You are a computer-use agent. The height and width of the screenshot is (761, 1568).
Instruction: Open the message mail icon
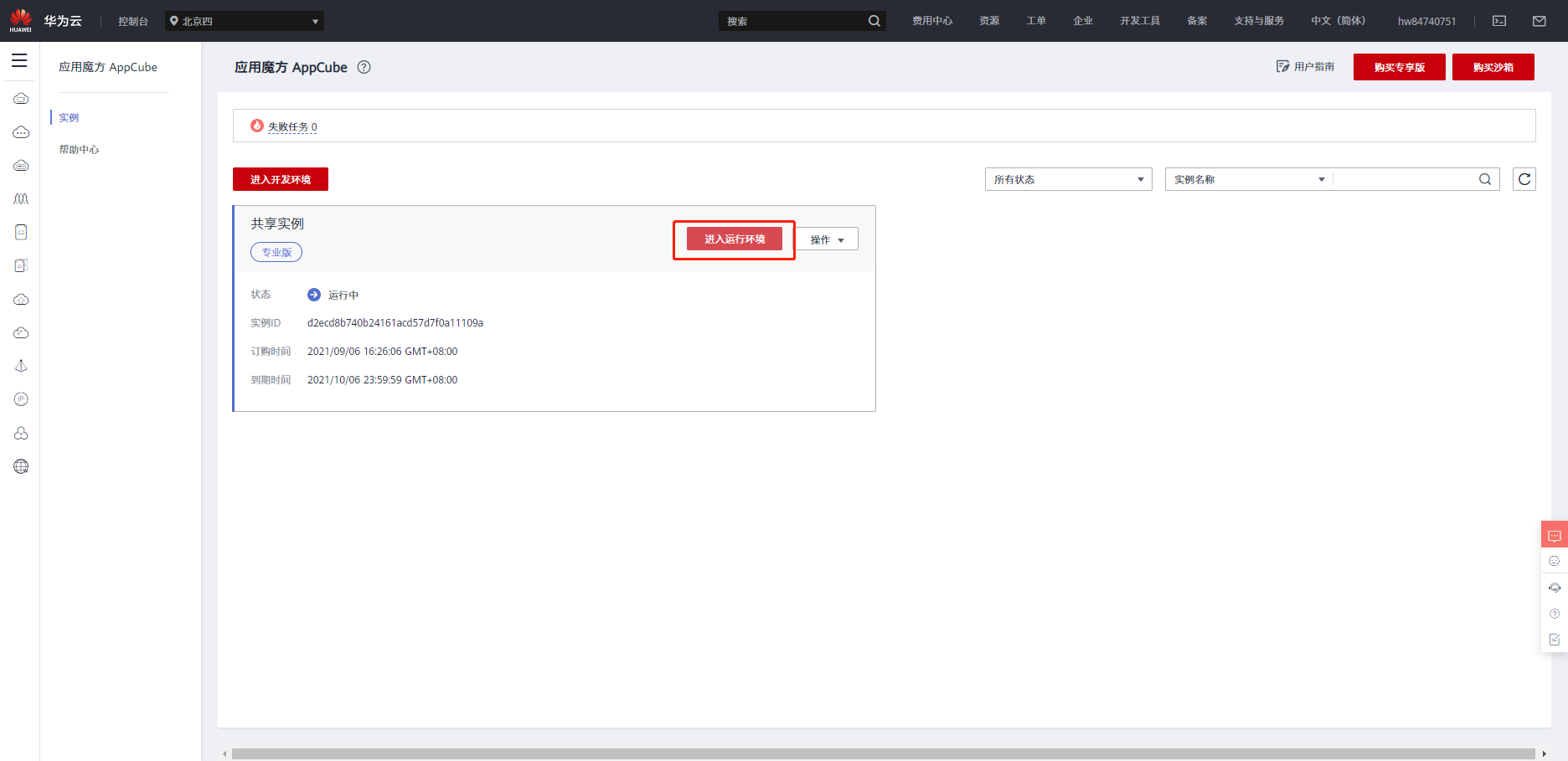tap(1540, 21)
